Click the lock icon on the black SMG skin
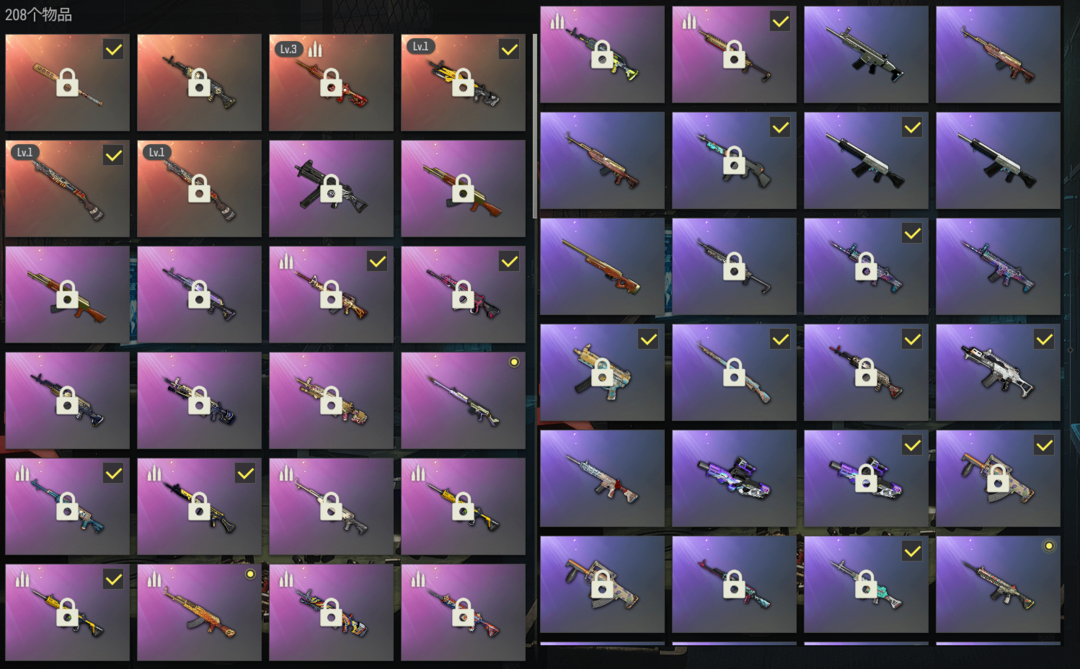 (x=331, y=189)
